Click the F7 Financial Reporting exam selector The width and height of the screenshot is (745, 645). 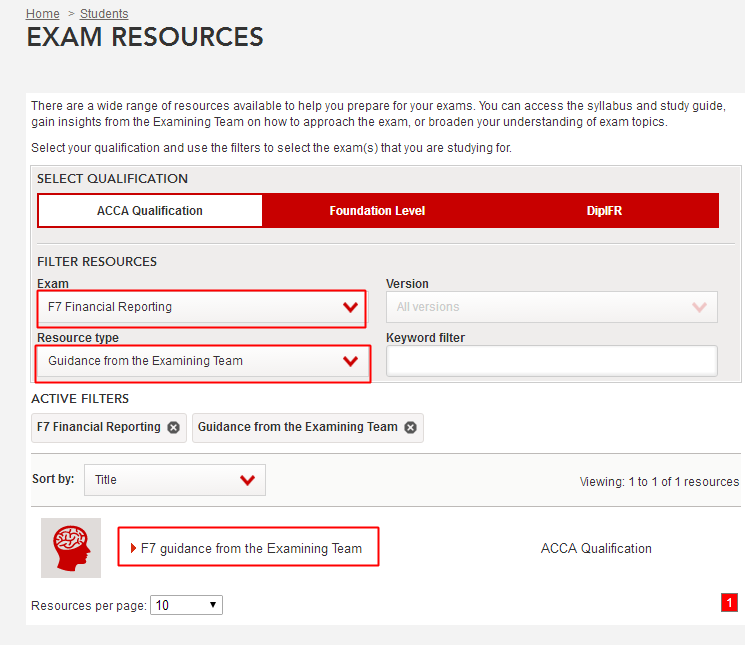pyautogui.click(x=190, y=307)
